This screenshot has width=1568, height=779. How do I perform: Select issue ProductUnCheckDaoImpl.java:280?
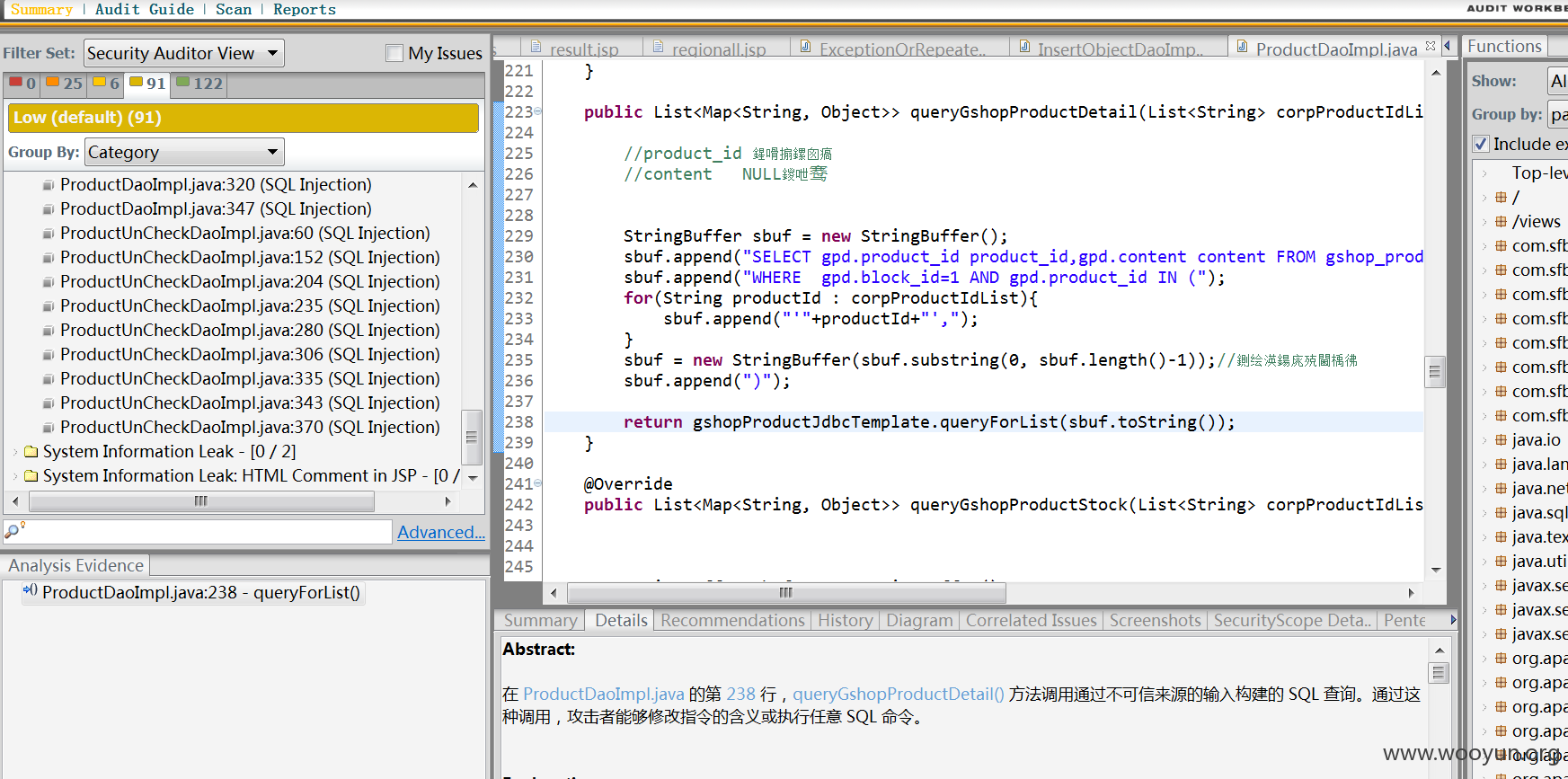pyautogui.click(x=250, y=330)
